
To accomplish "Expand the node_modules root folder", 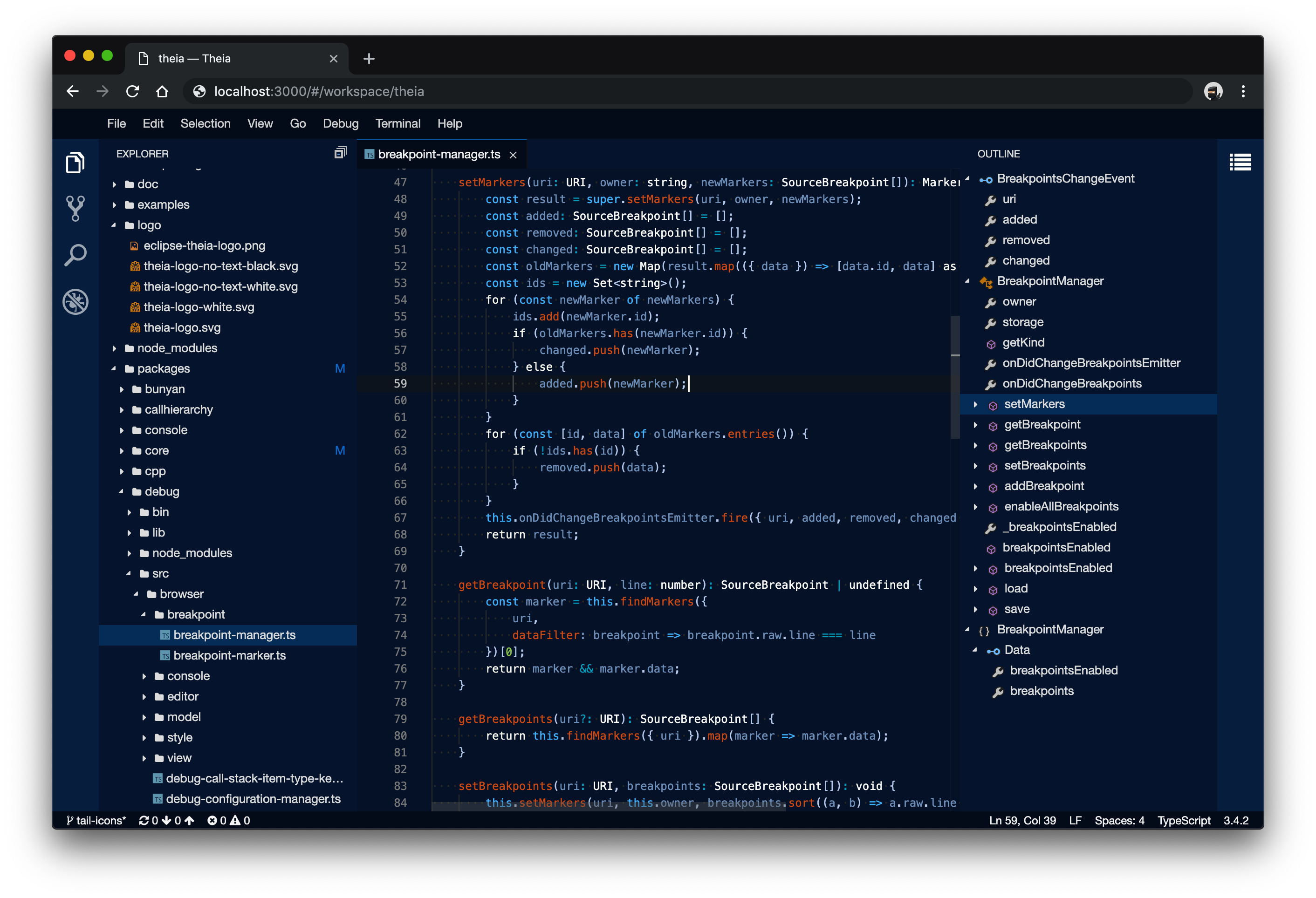I will pyautogui.click(x=114, y=348).
